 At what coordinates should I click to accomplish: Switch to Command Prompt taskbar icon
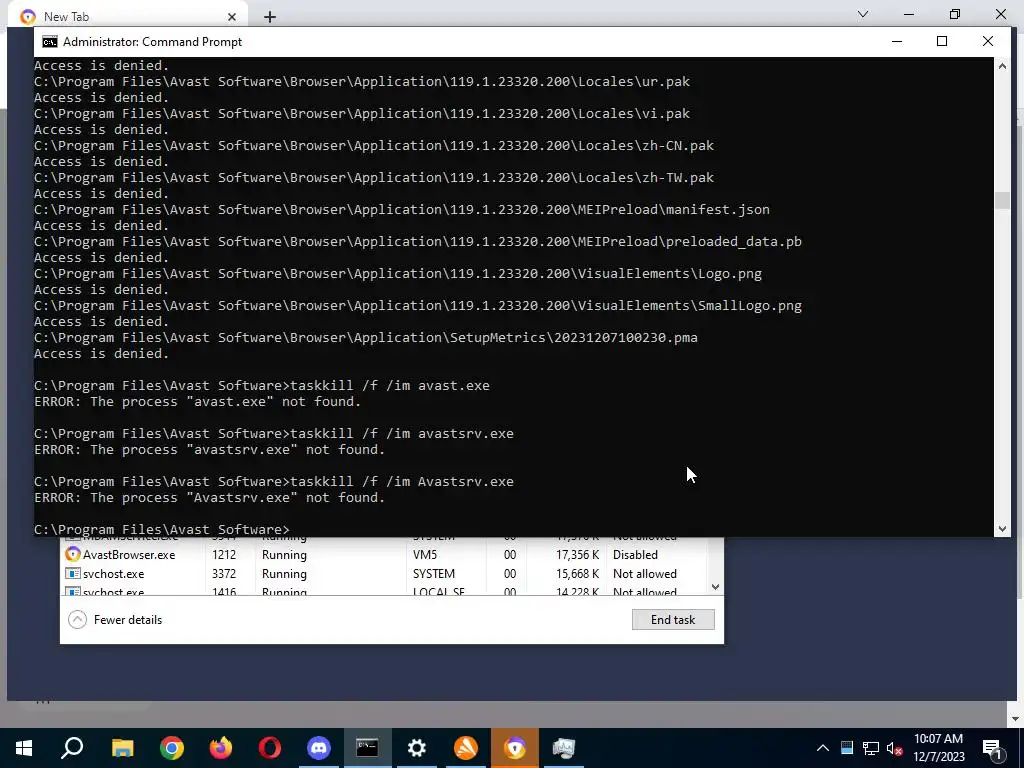point(367,748)
